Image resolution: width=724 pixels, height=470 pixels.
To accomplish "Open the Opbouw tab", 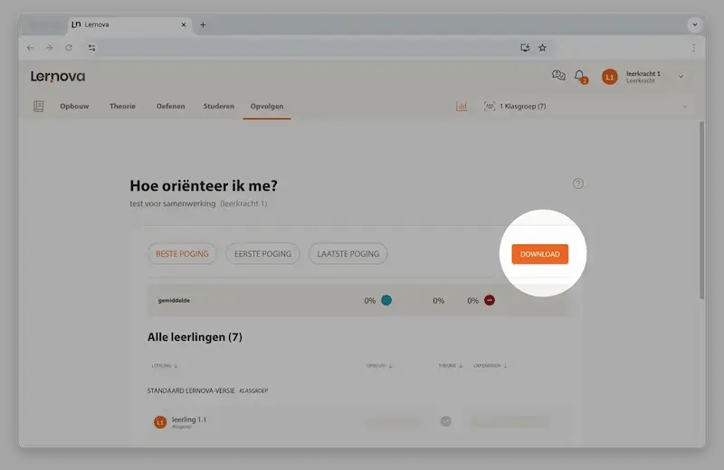I will [74, 106].
